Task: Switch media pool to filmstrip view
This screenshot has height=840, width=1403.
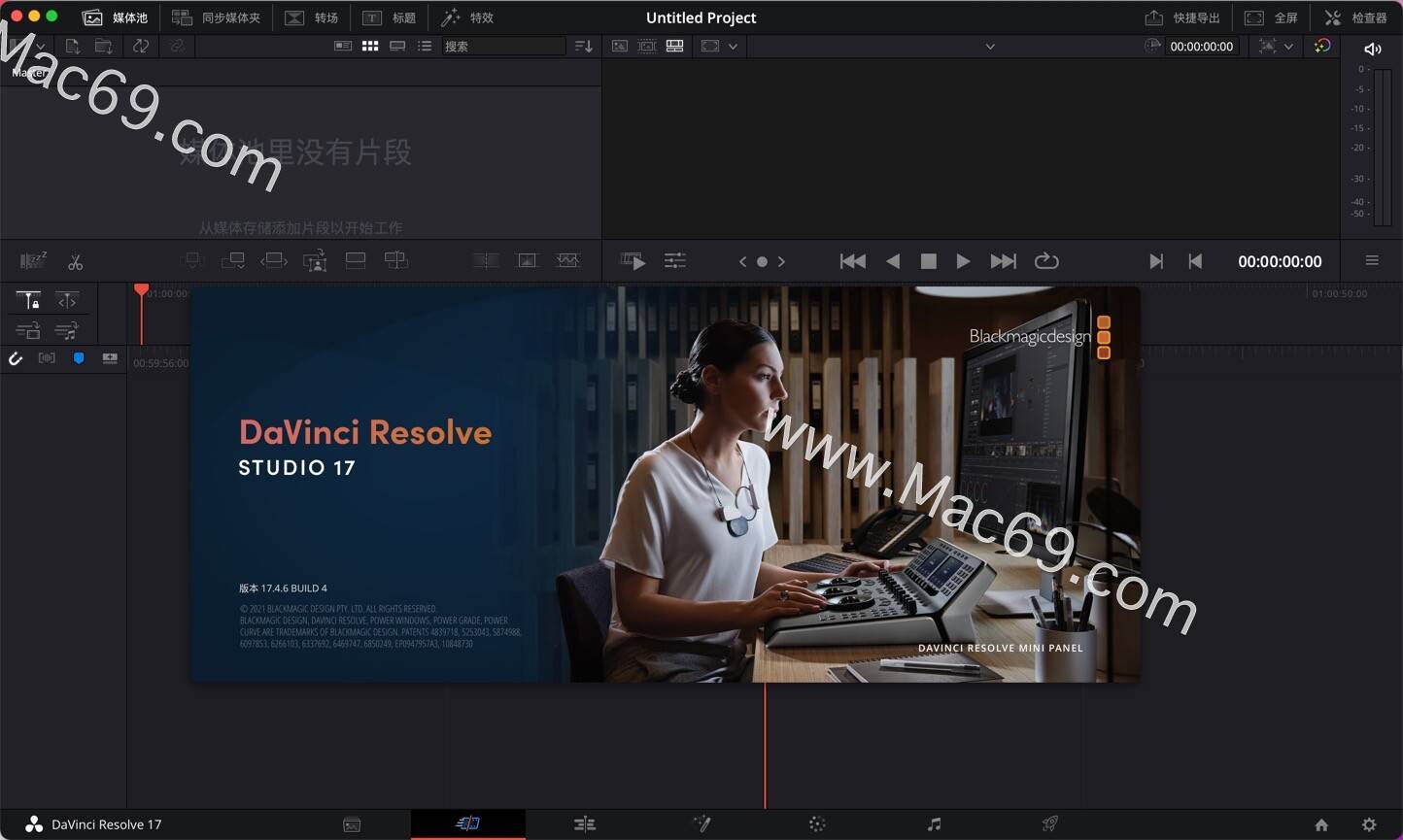Action: click(397, 46)
